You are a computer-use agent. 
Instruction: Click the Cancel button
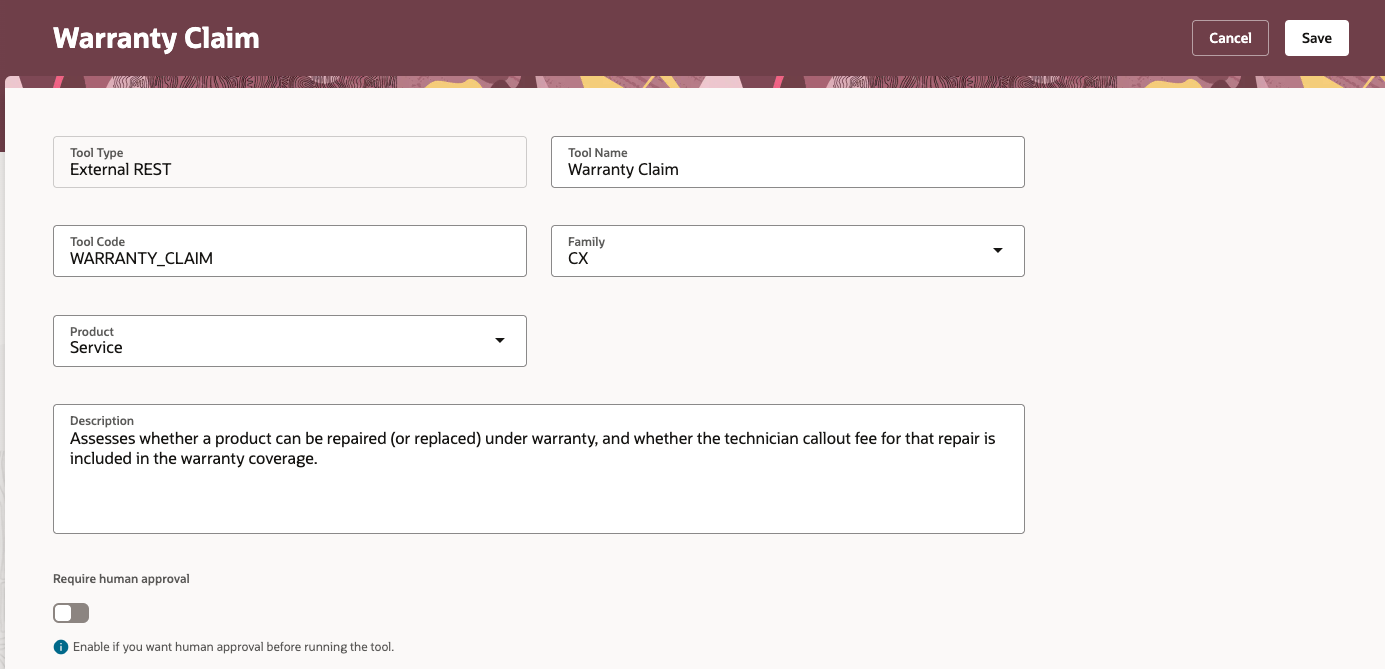[x=1230, y=38]
